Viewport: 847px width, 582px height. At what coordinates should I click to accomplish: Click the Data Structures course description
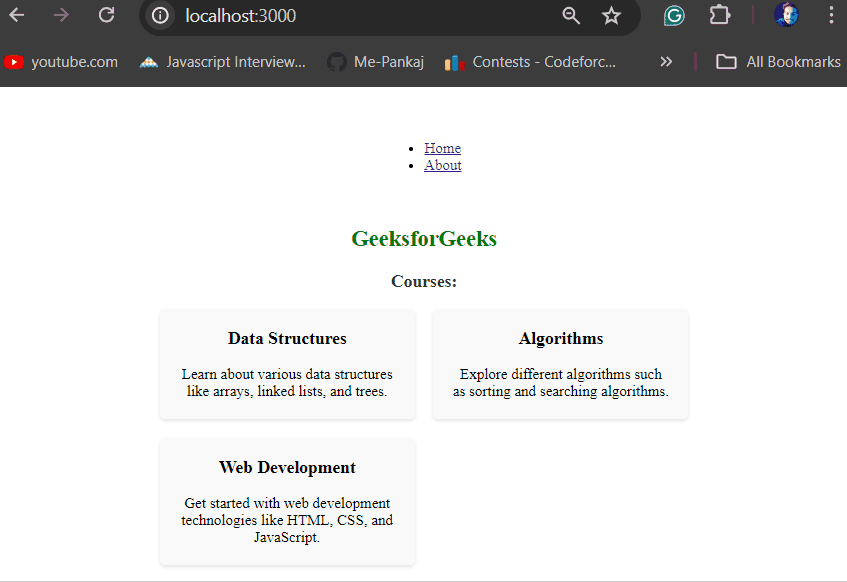[287, 383]
